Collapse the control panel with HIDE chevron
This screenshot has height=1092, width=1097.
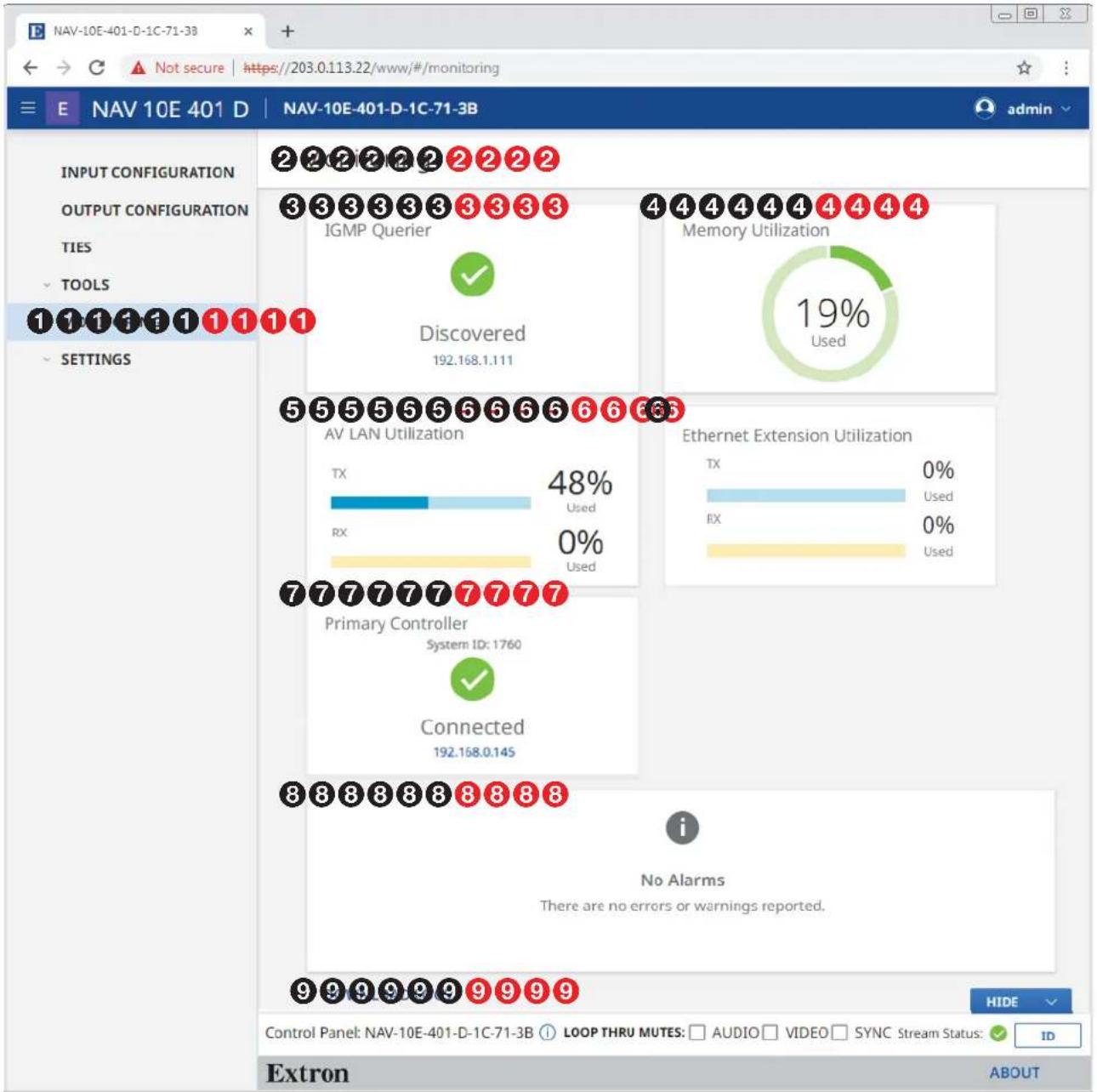[x=1051, y=1002]
